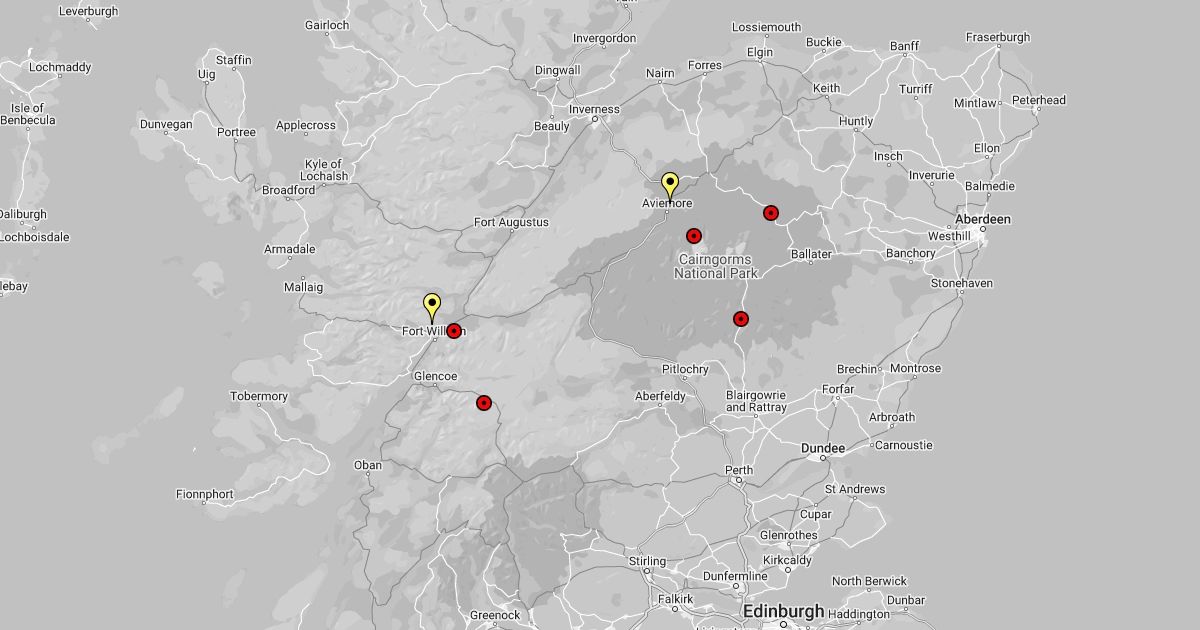Viewport: 1200px width, 630px height.
Task: Select the Cairngorms National Park label
Action: tap(716, 266)
